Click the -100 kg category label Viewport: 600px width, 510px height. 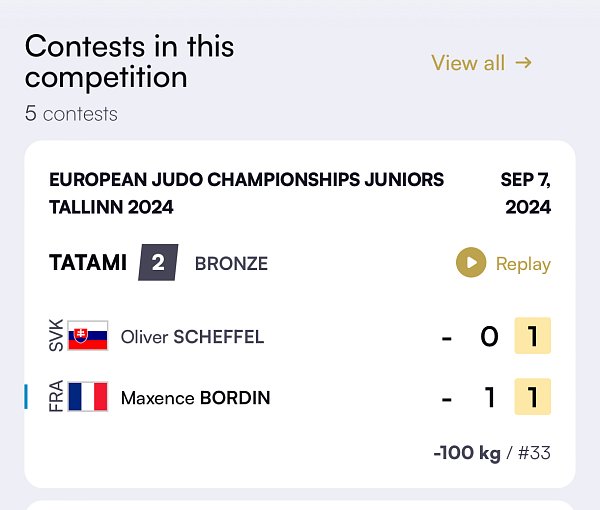tap(467, 453)
